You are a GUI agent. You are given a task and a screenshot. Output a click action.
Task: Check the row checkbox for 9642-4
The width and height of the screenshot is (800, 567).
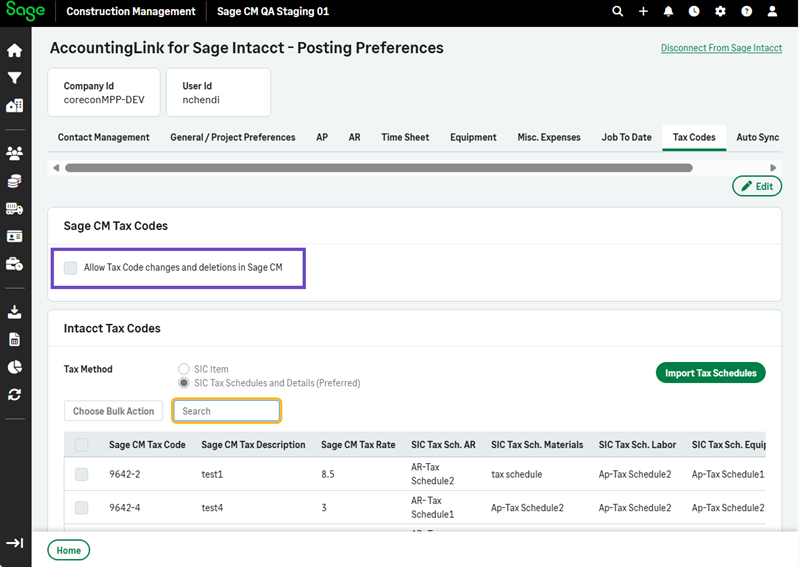coord(82,508)
